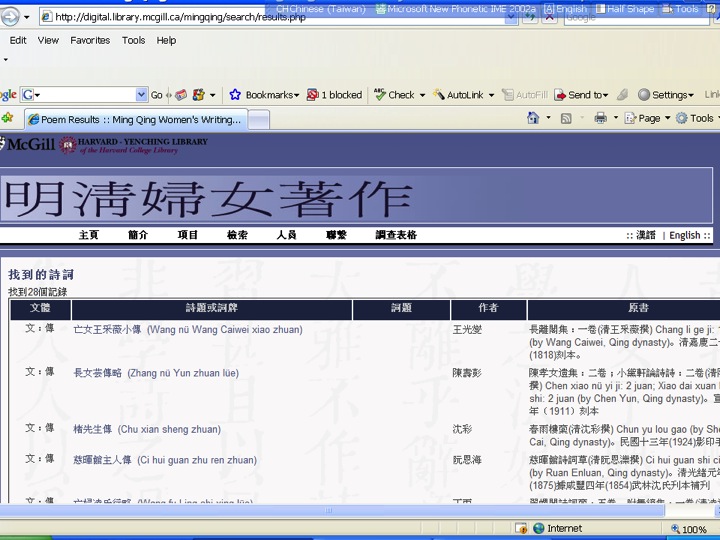
Task: Click author name 沈彩
Action: tap(462, 429)
